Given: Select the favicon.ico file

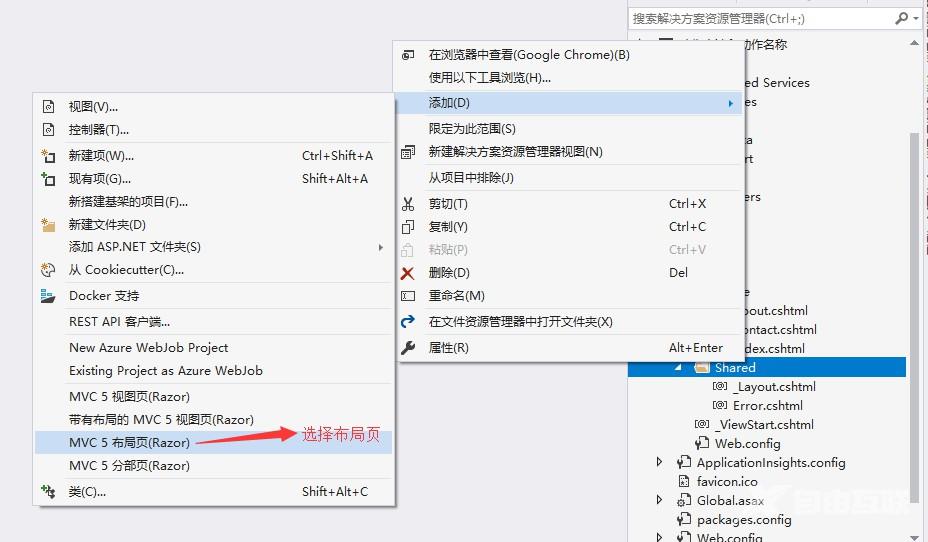Looking at the screenshot, I should (727, 481).
